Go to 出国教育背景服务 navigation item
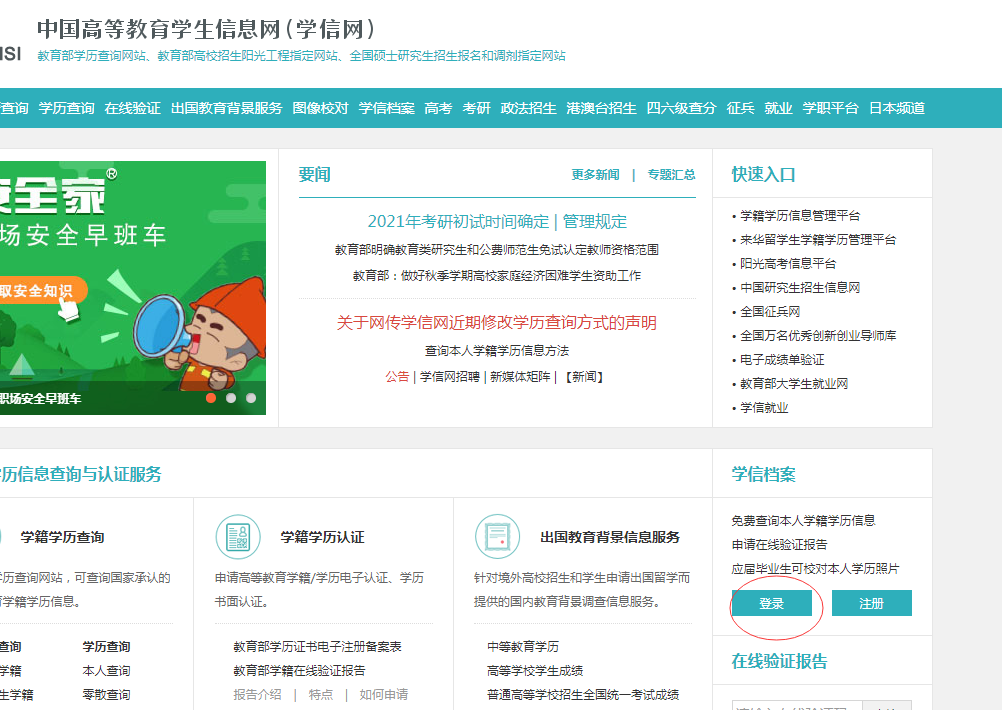The image size is (1002, 710). [226, 108]
